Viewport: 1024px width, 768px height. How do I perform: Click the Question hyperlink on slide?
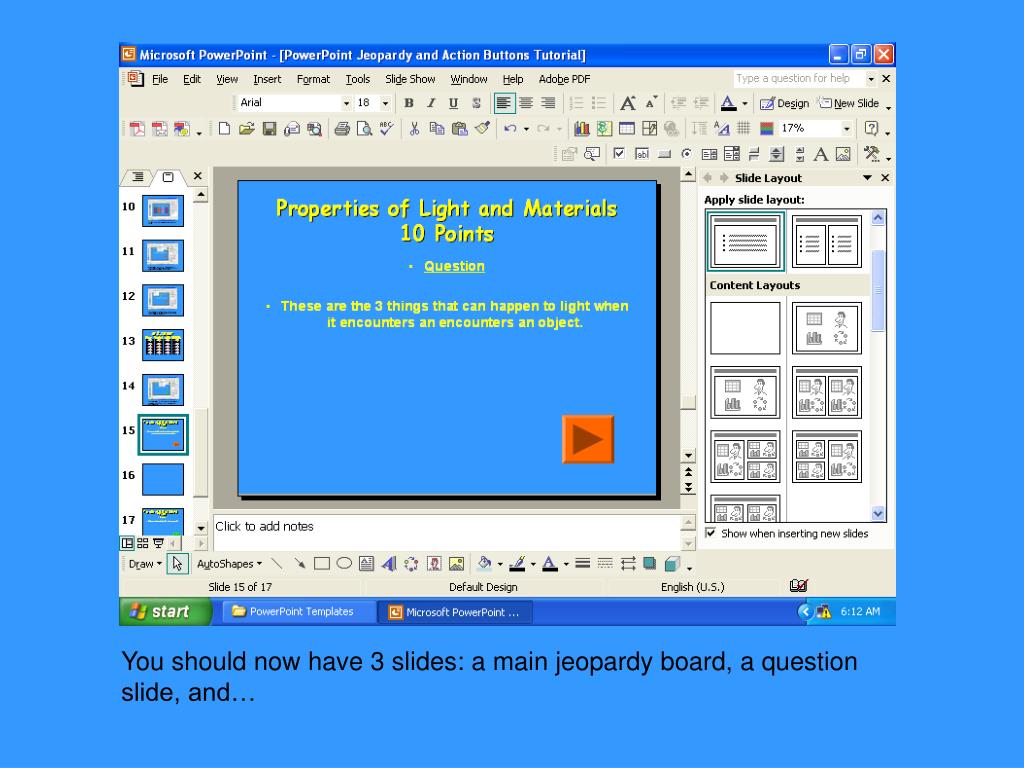point(454,266)
